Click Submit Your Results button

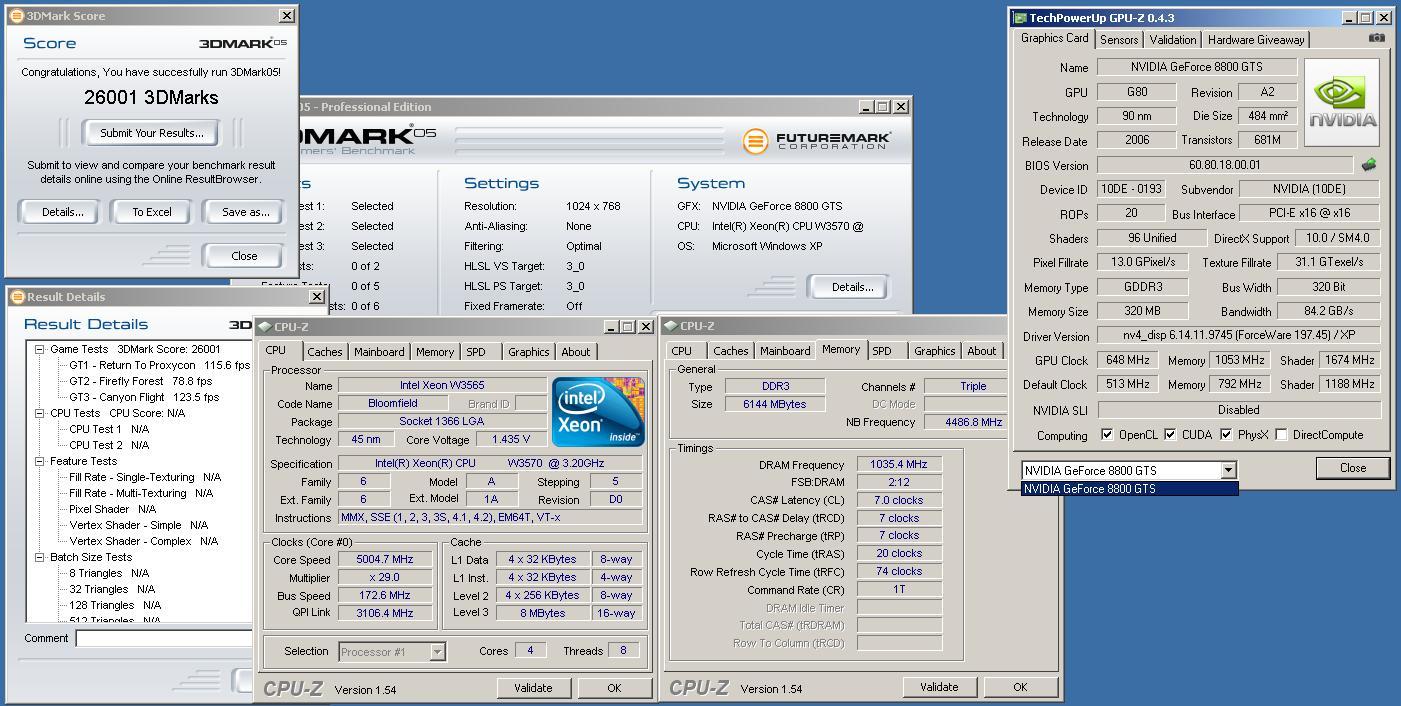coord(152,133)
